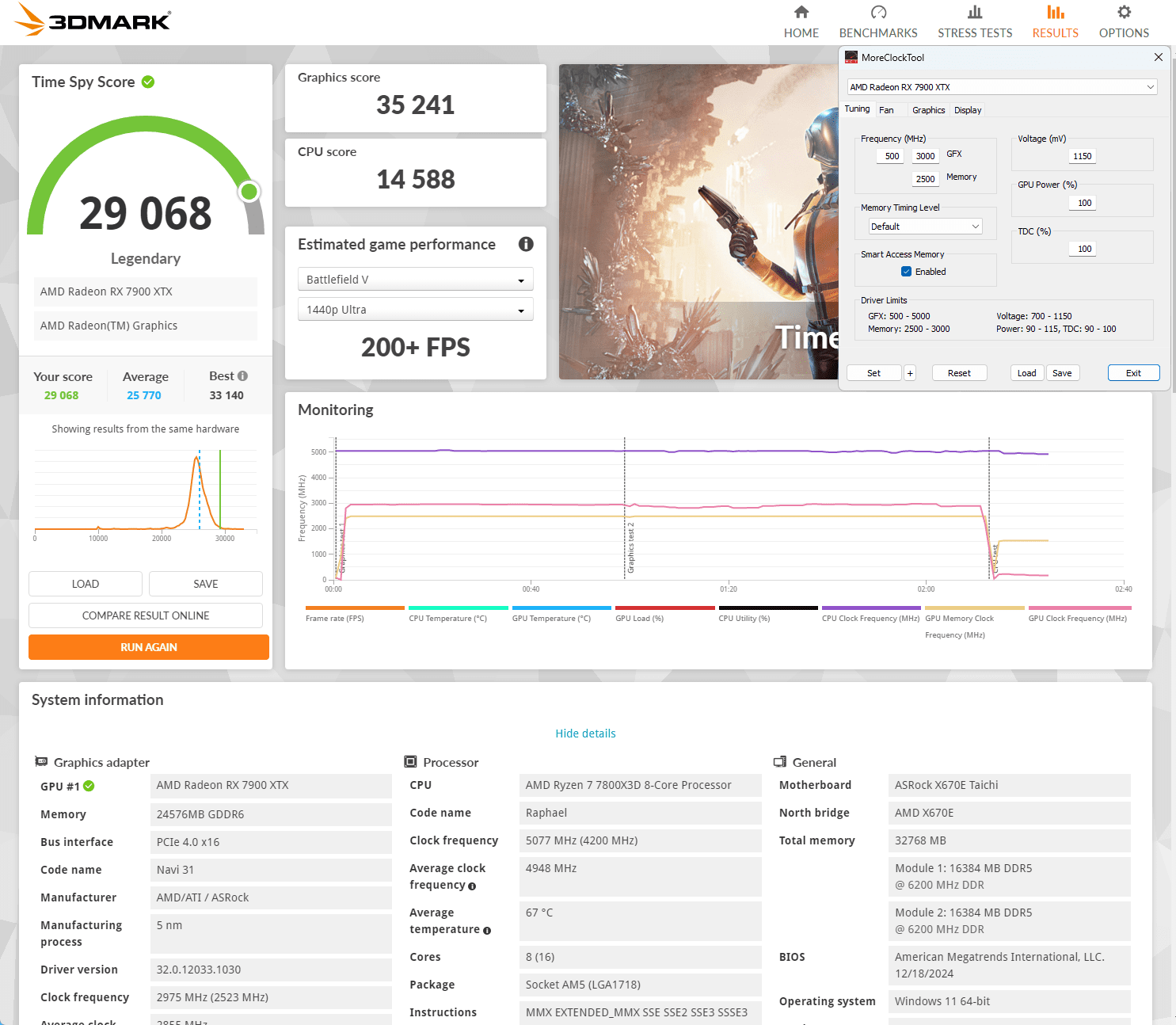Open the Results bar chart icon

coord(1056,12)
